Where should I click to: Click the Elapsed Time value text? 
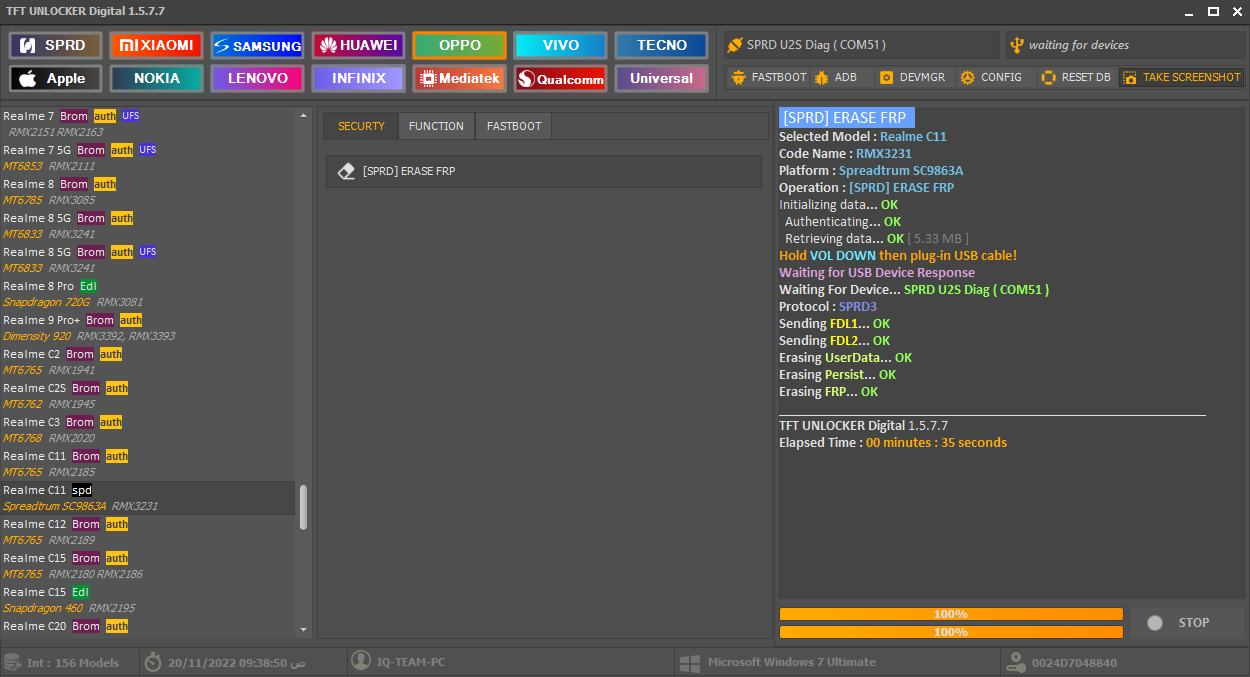[936, 443]
